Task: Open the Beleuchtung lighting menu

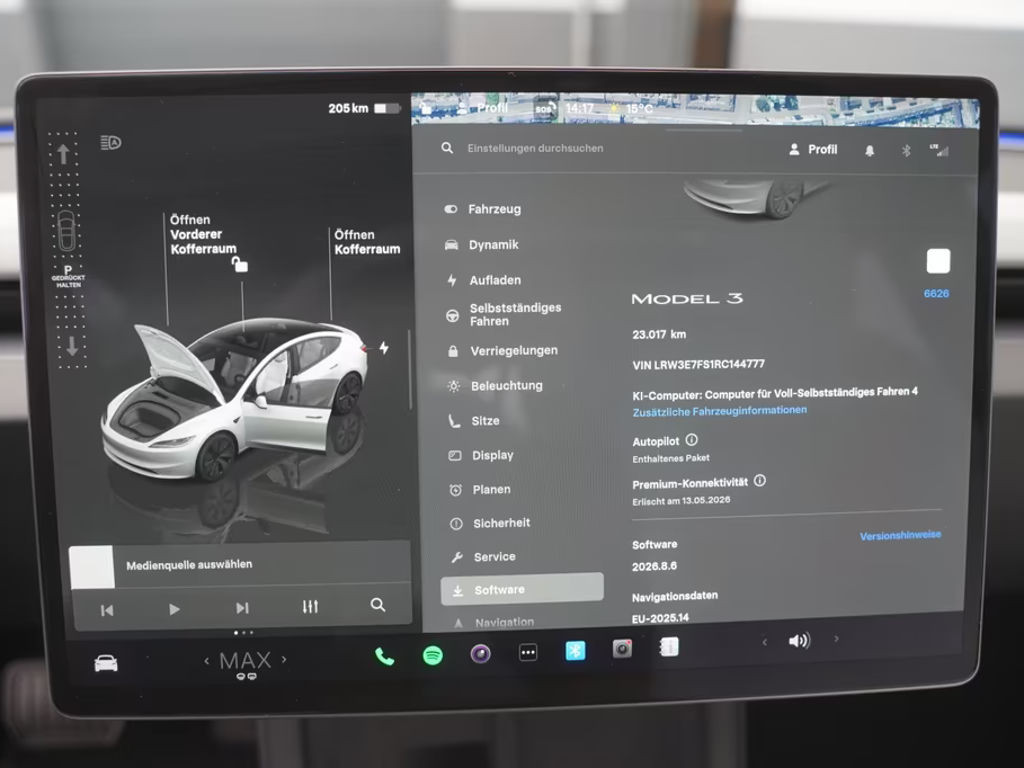Action: tap(495, 386)
